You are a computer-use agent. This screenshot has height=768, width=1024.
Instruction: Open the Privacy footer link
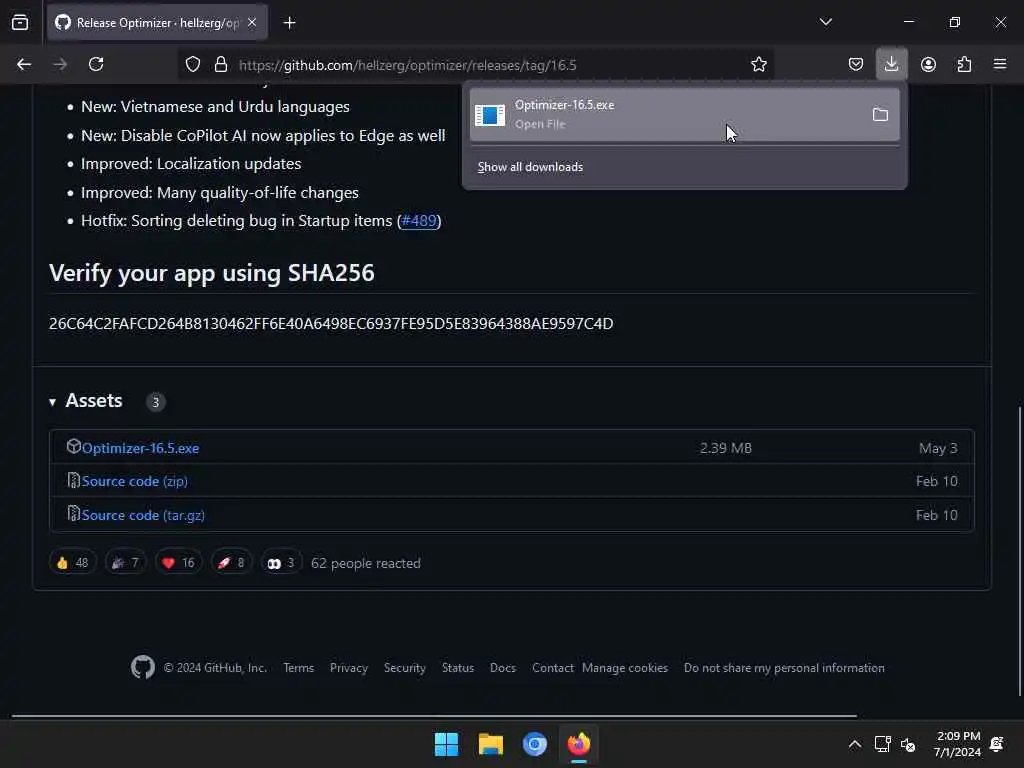click(x=349, y=668)
